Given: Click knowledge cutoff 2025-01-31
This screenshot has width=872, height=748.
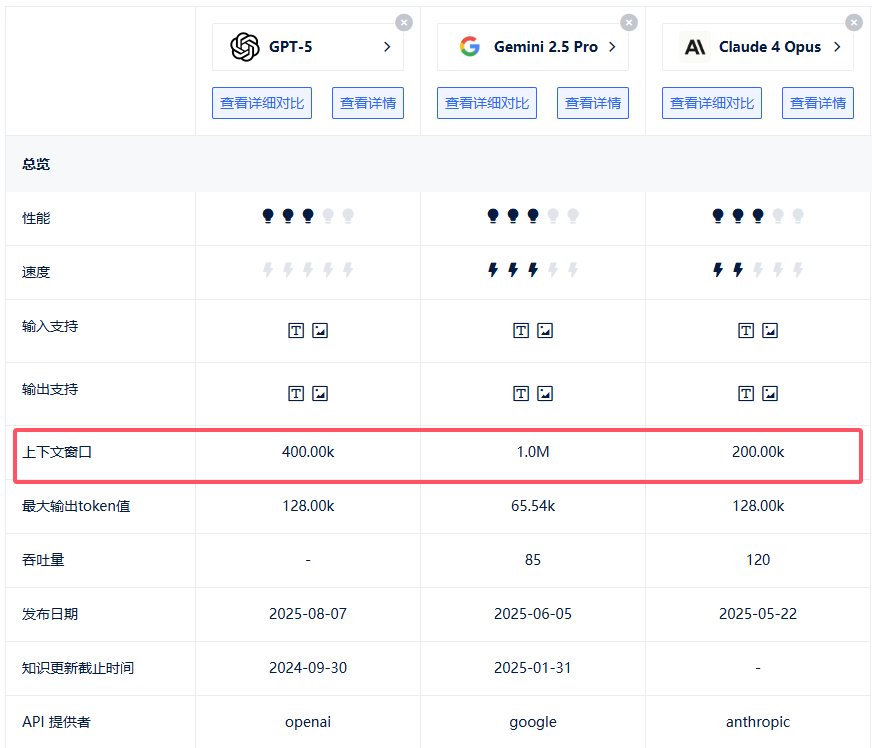Looking at the screenshot, I should 533,668.
